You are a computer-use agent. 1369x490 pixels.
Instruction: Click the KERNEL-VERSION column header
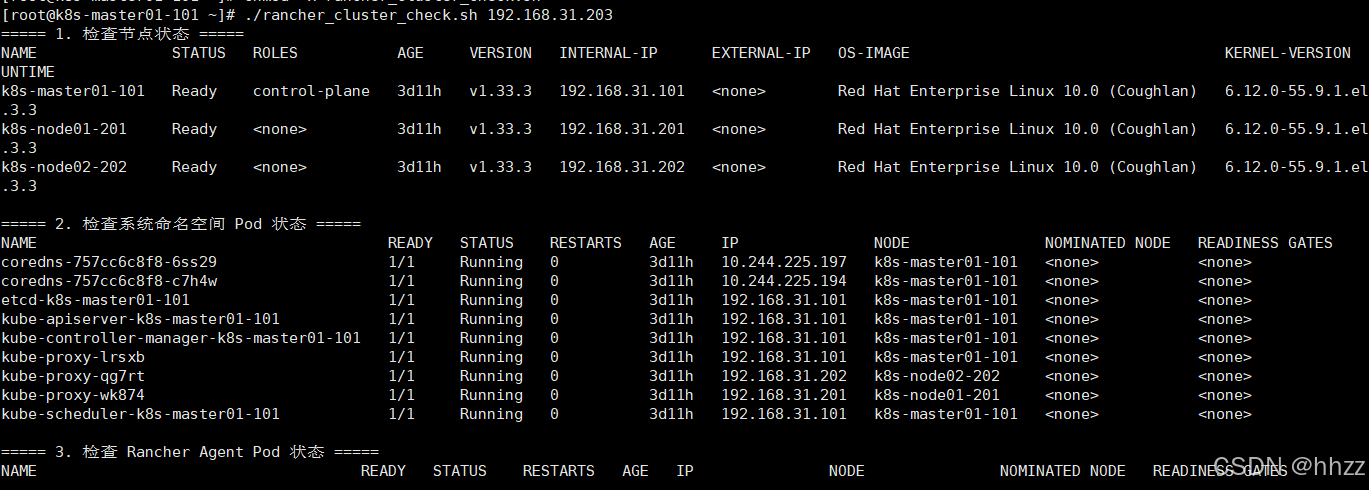pos(1287,53)
